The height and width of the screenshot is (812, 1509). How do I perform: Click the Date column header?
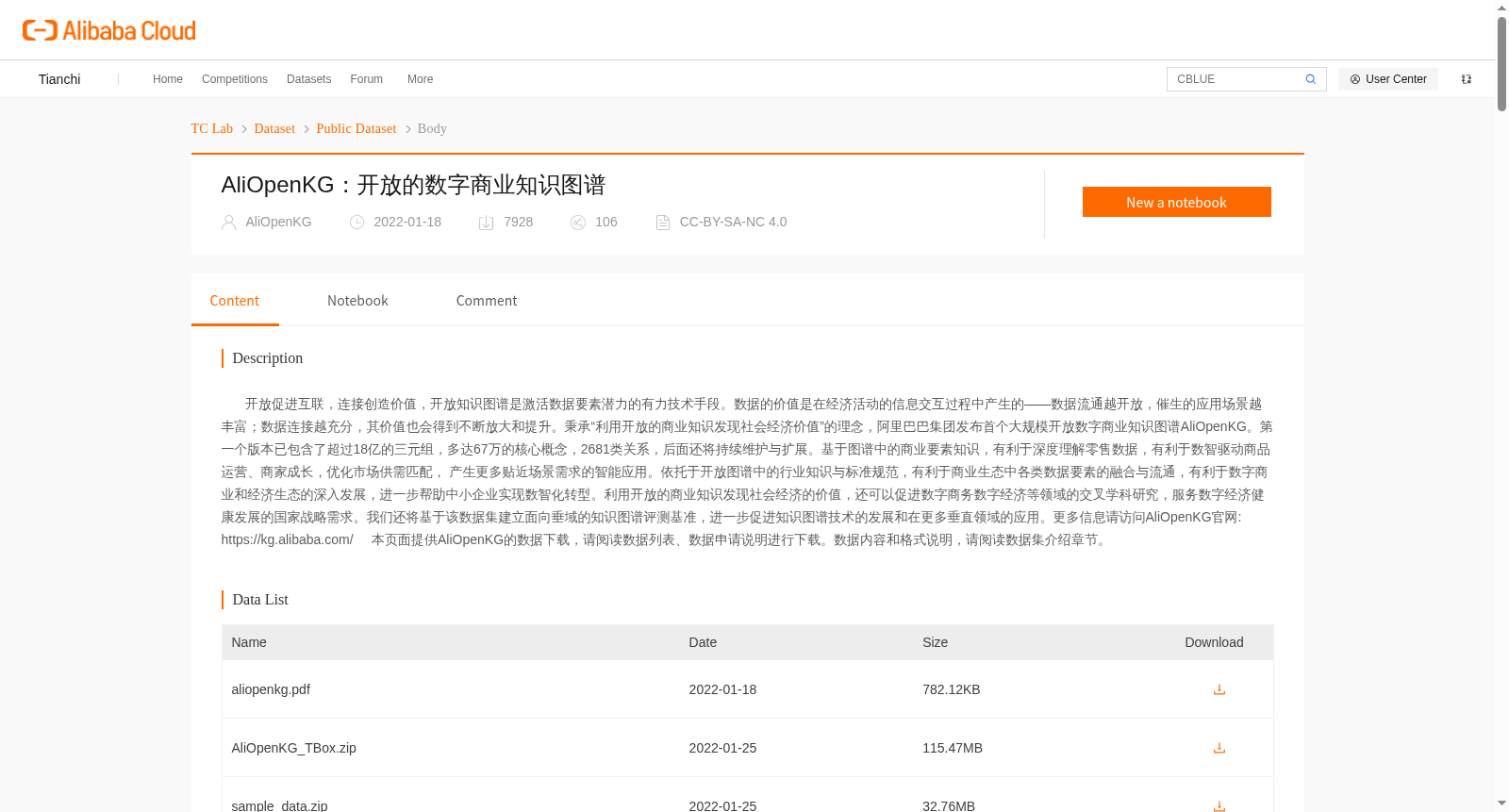[703, 642]
